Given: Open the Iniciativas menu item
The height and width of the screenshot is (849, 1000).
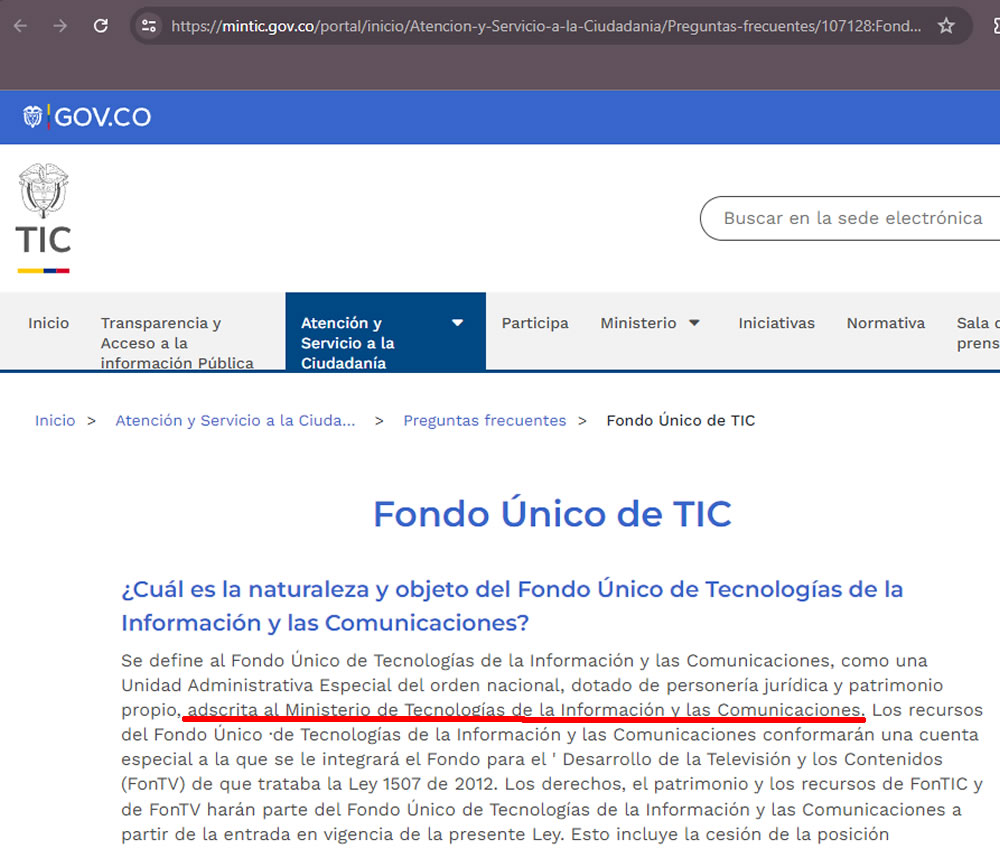Looking at the screenshot, I should pyautogui.click(x=776, y=323).
